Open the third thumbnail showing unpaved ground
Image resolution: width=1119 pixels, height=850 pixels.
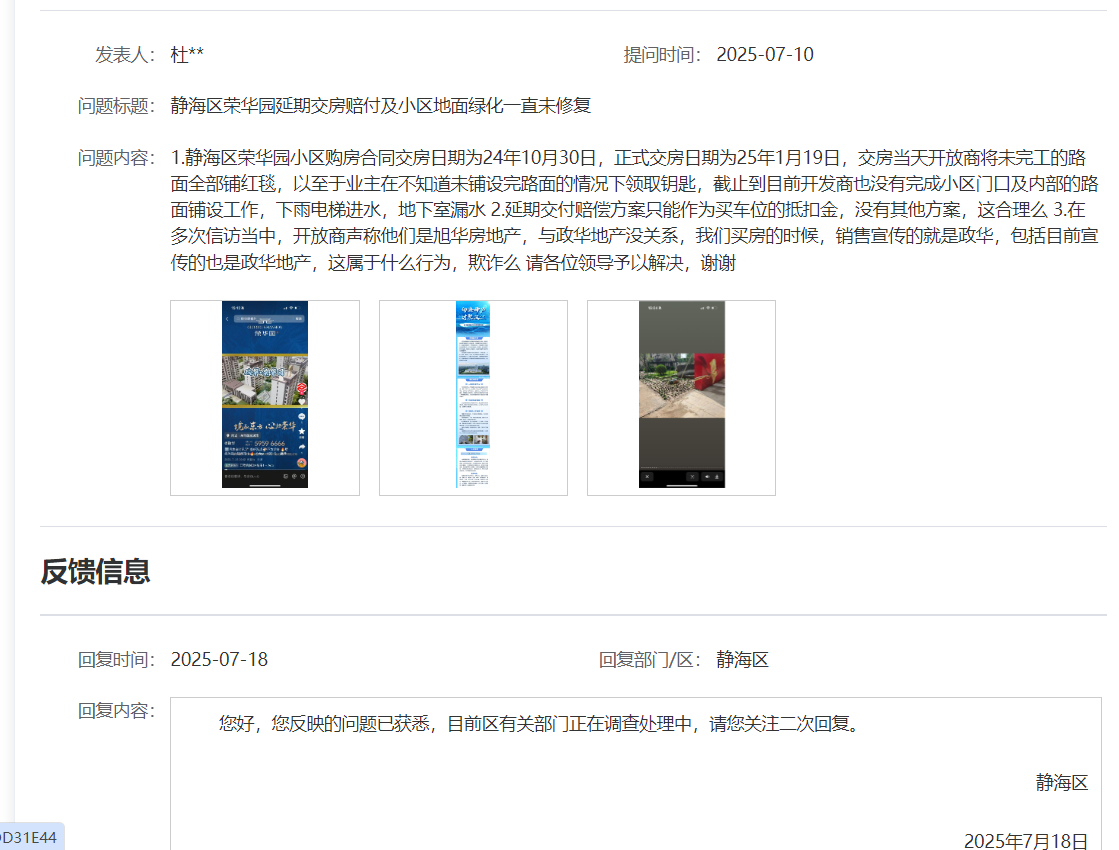681,397
